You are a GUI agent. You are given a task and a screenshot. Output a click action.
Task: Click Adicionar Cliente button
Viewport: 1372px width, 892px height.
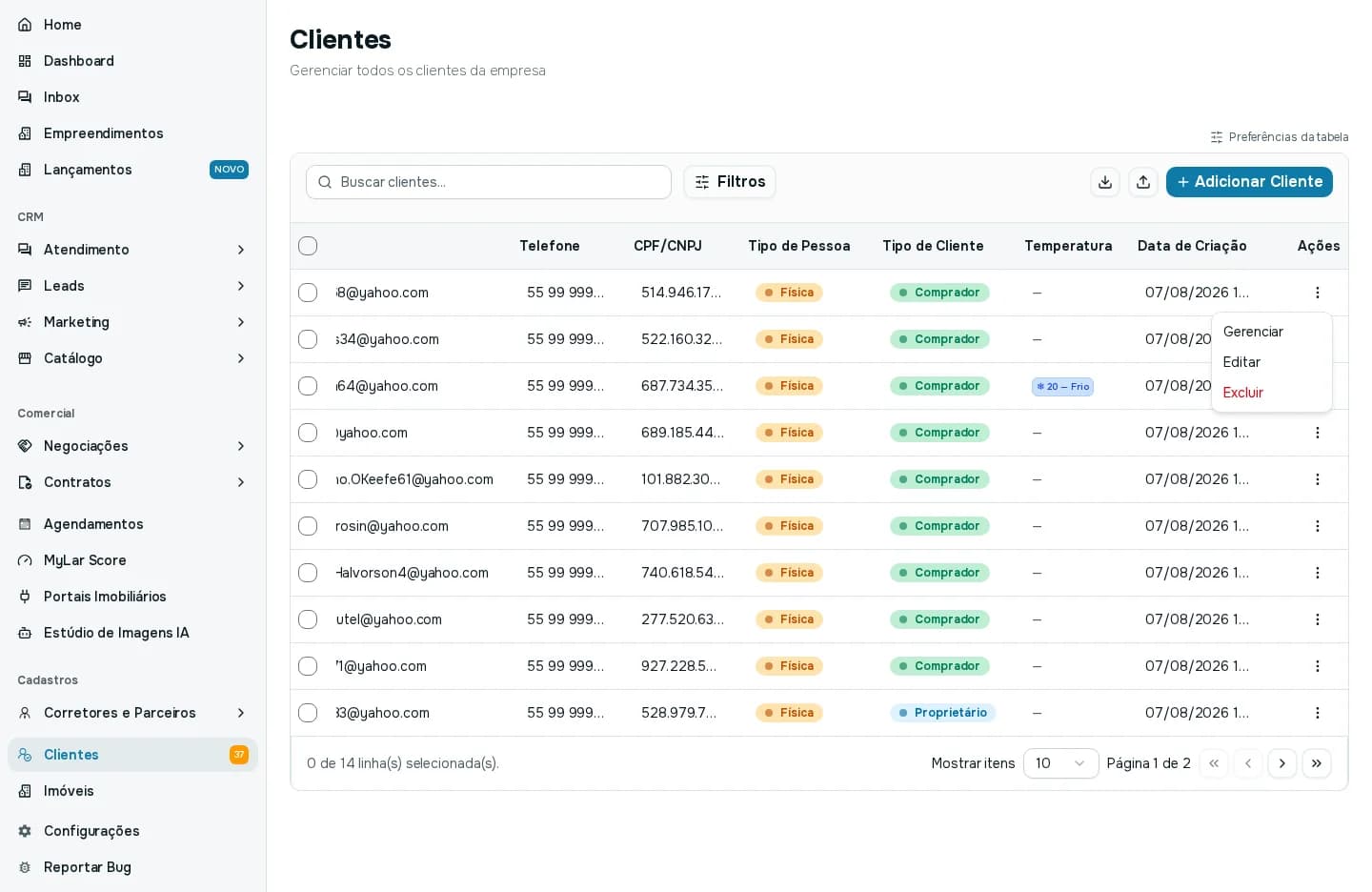point(1249,182)
